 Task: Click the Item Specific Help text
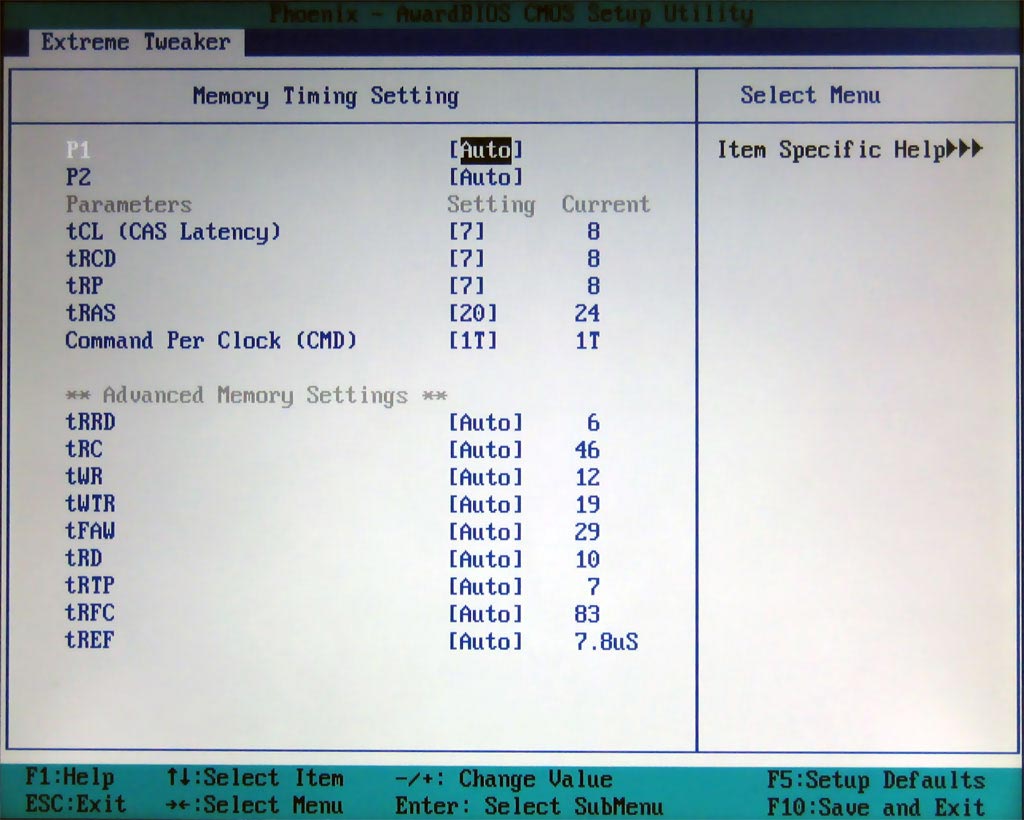click(831, 150)
